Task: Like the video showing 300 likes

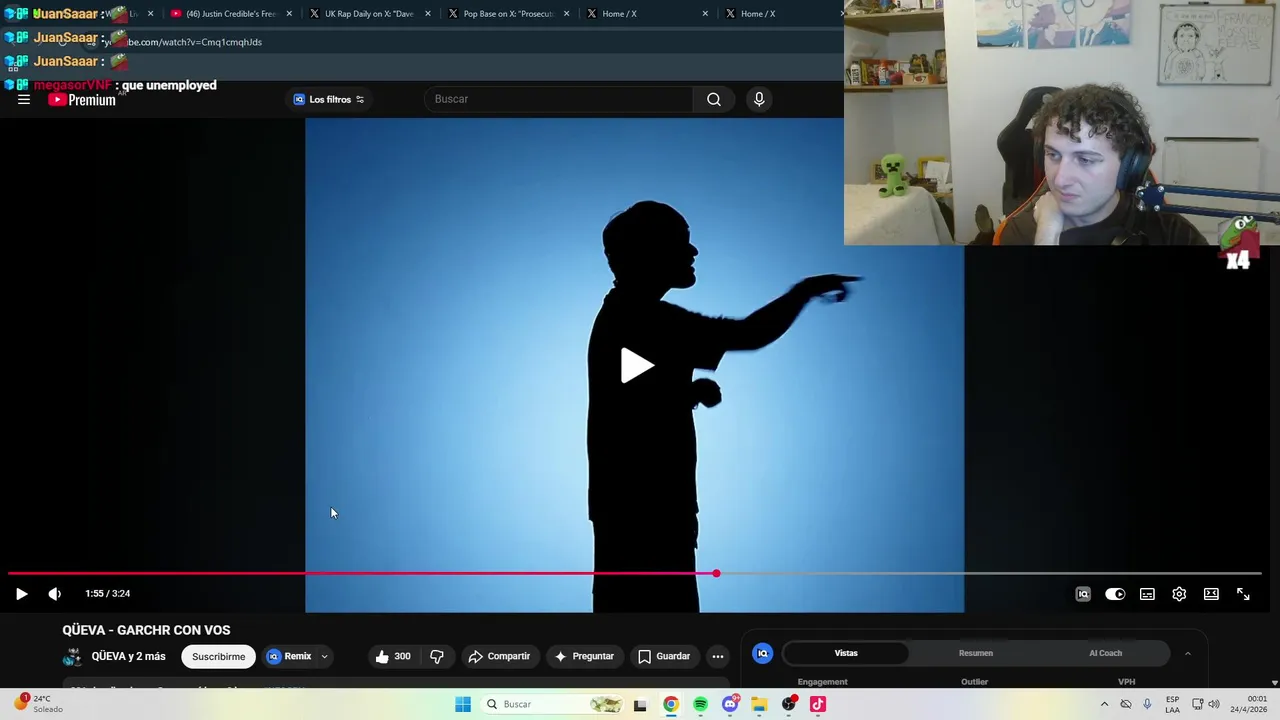Action: click(x=393, y=656)
